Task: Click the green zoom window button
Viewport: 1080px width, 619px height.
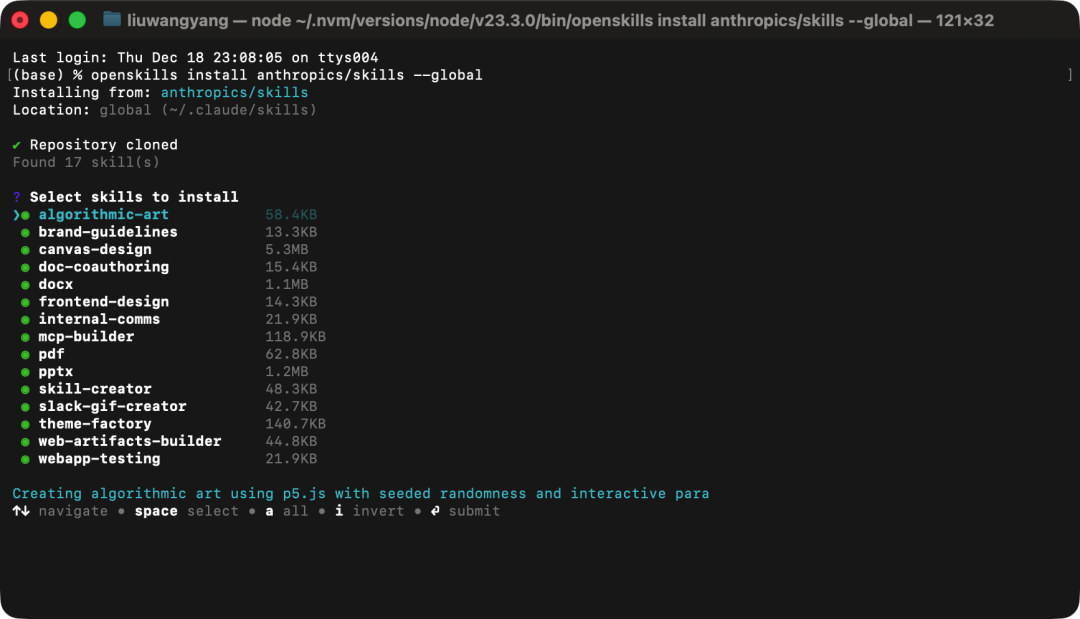Action: 77,20
